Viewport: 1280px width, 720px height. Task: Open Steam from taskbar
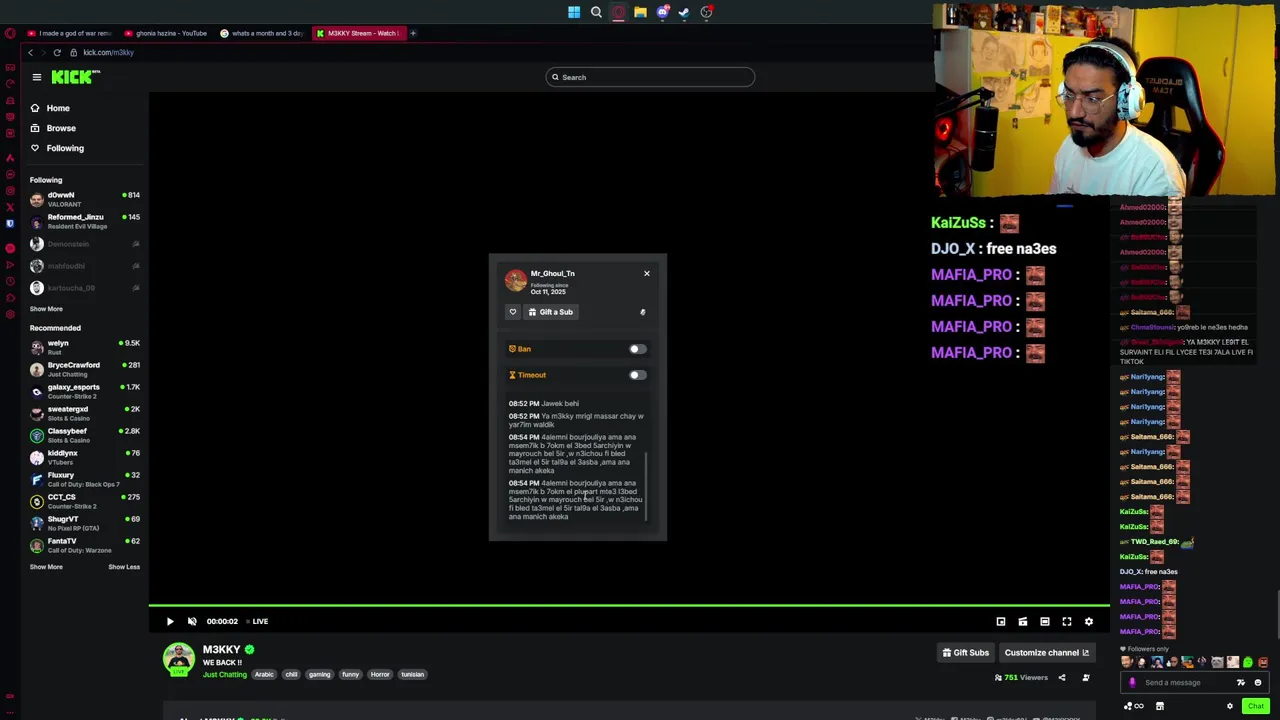click(x=684, y=12)
